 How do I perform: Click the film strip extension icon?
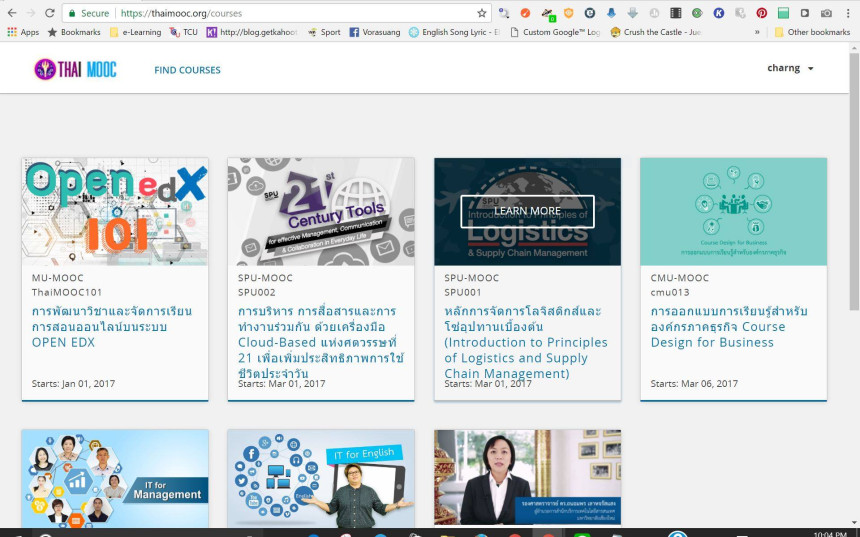tap(676, 13)
